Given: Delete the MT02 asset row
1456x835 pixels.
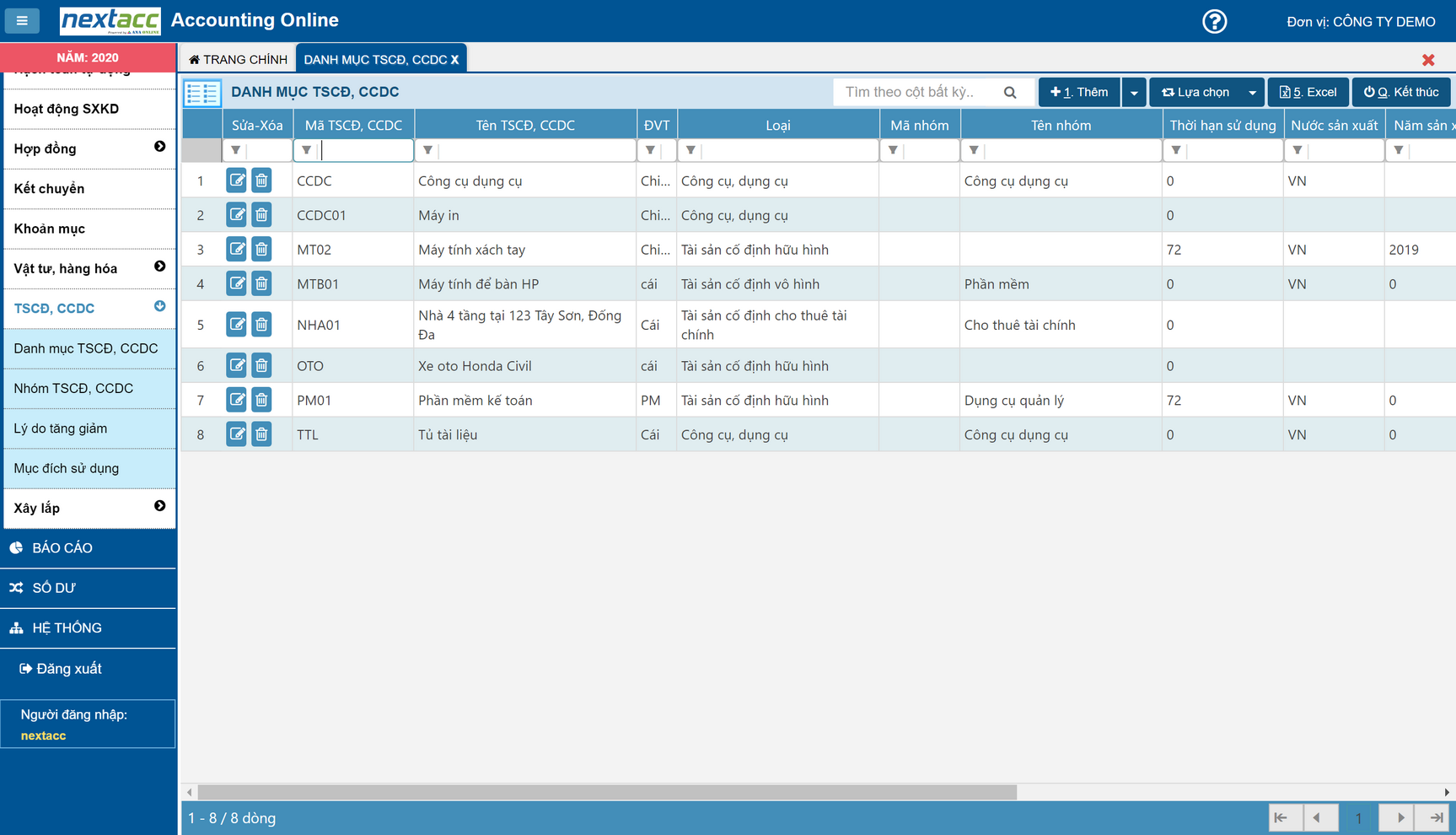Looking at the screenshot, I should pyautogui.click(x=261, y=250).
